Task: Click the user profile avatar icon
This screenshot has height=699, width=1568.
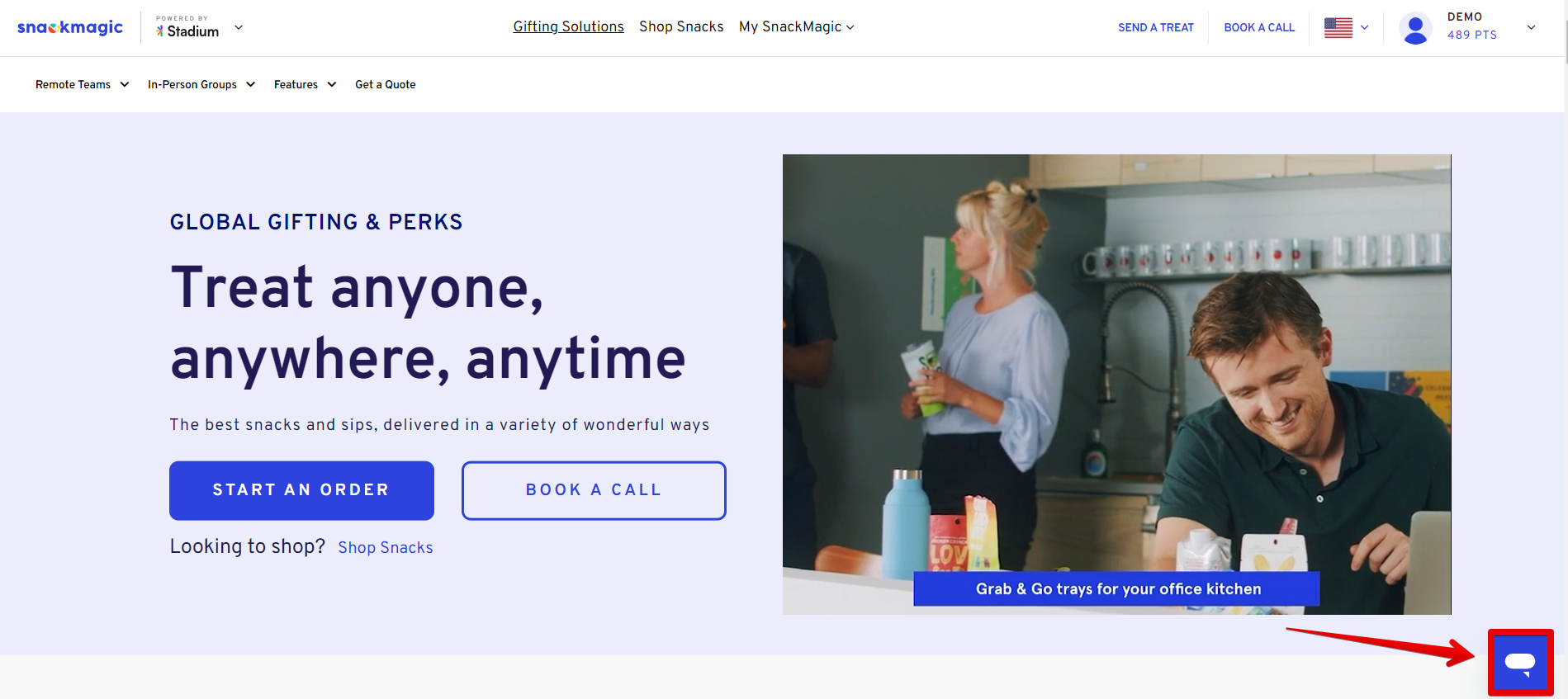Action: [1415, 29]
